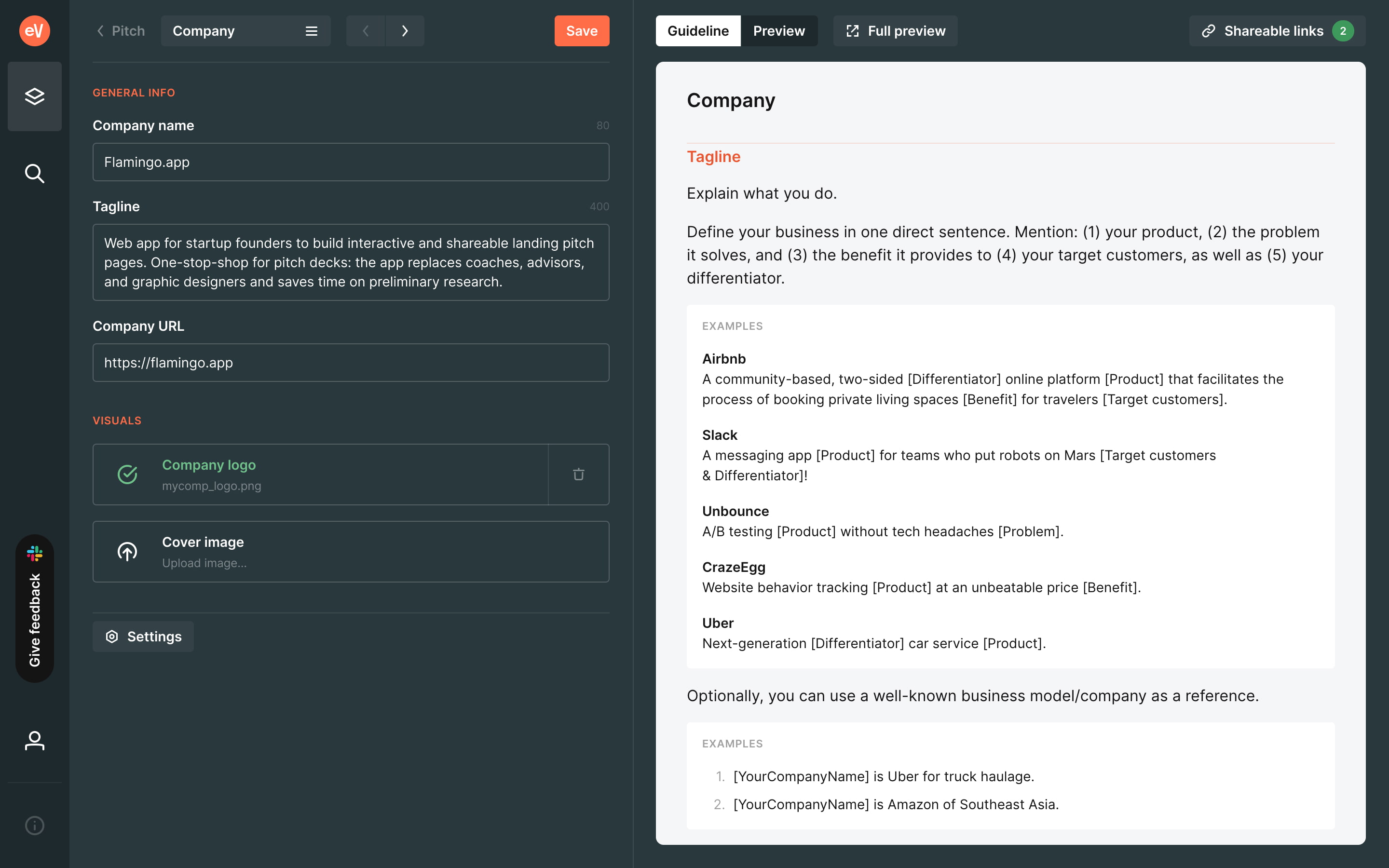Click 'Uber for truck haulage' example line
Viewport: 1389px width, 868px height.
click(x=884, y=777)
